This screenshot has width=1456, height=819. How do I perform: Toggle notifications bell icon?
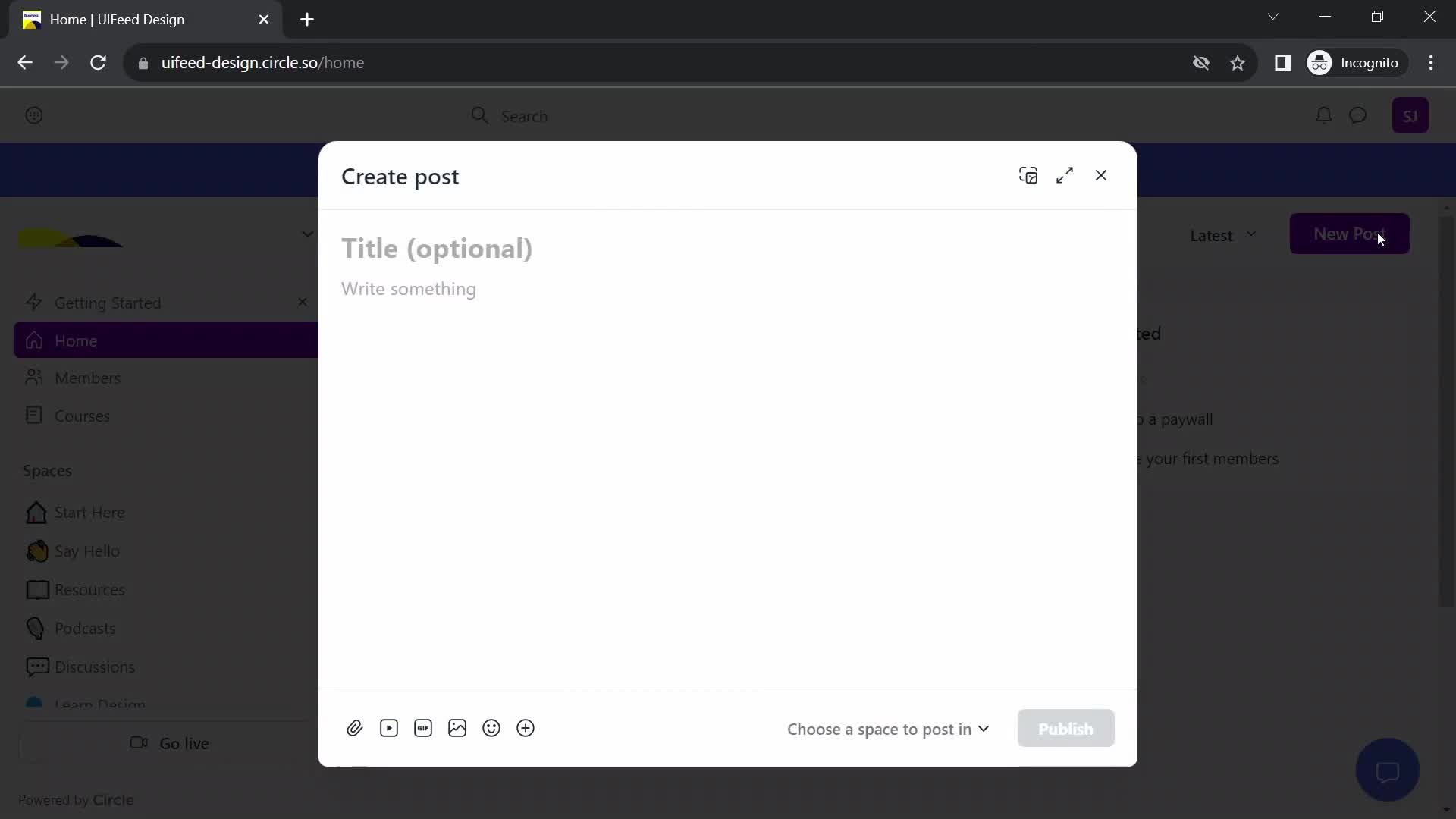[x=1325, y=116]
